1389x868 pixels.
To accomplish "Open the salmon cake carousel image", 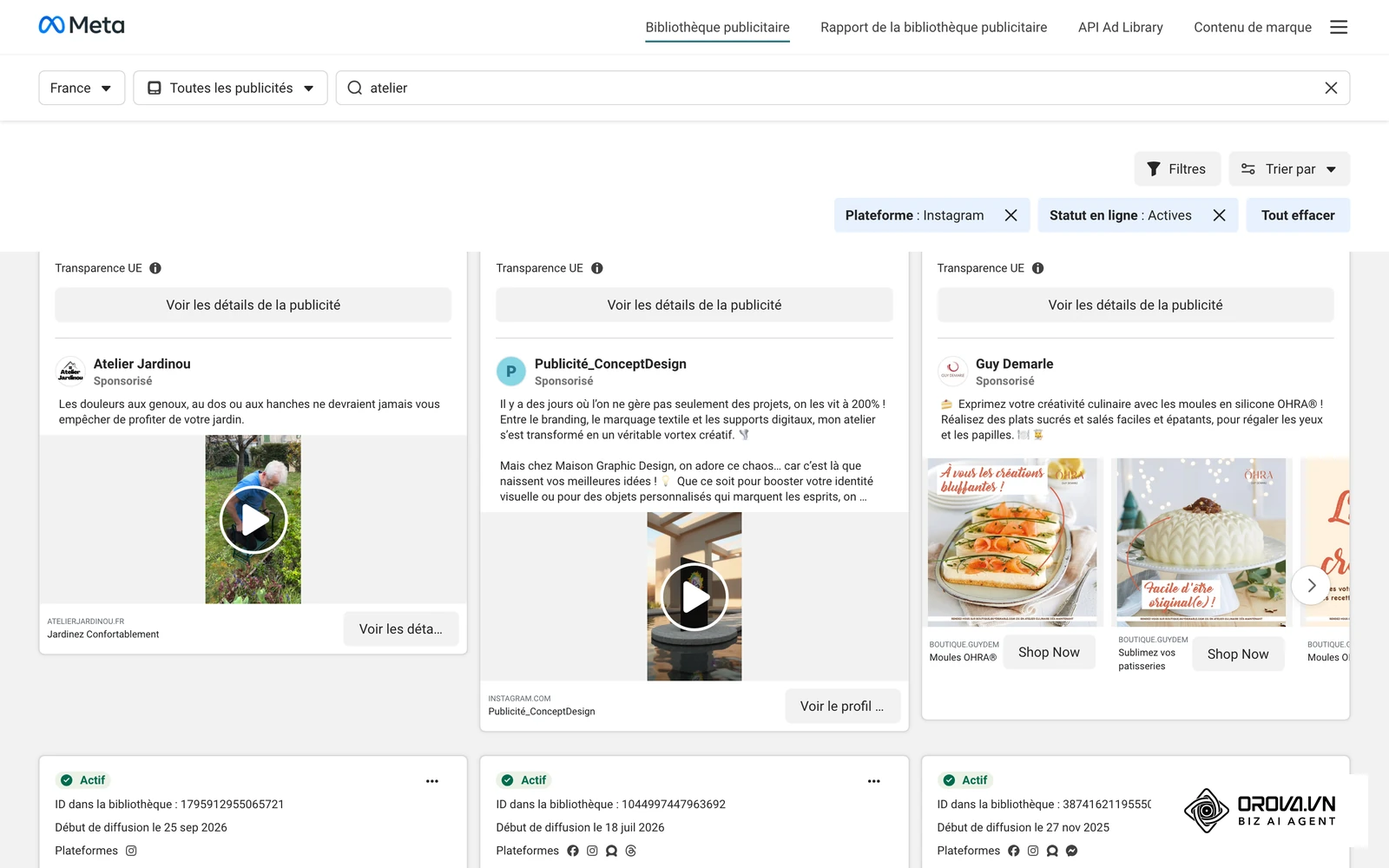I will tap(1012, 542).
